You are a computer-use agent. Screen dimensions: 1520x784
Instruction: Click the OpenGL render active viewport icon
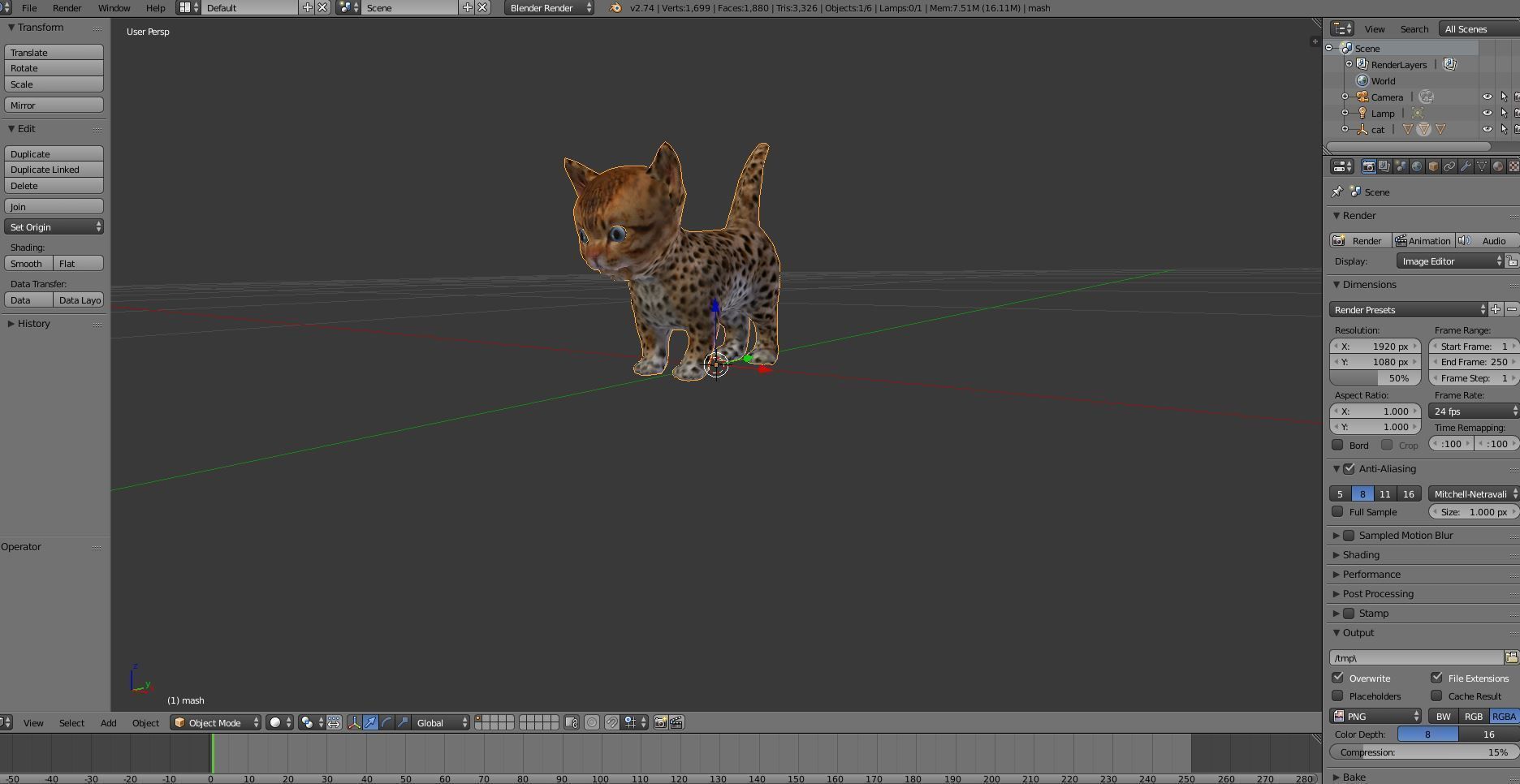point(661,722)
